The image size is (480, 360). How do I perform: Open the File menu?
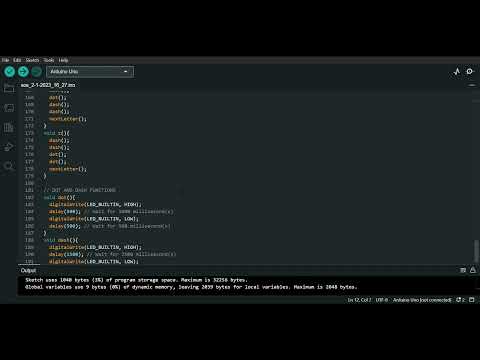coord(5,60)
